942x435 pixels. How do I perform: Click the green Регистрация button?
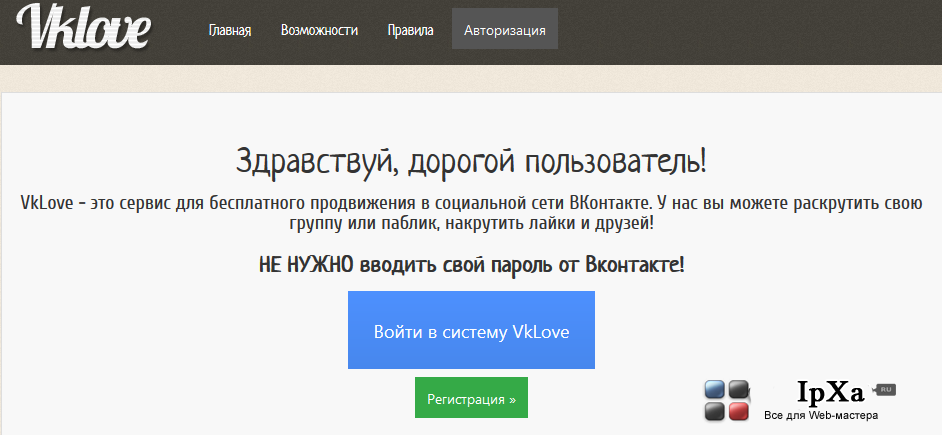[x=471, y=397]
